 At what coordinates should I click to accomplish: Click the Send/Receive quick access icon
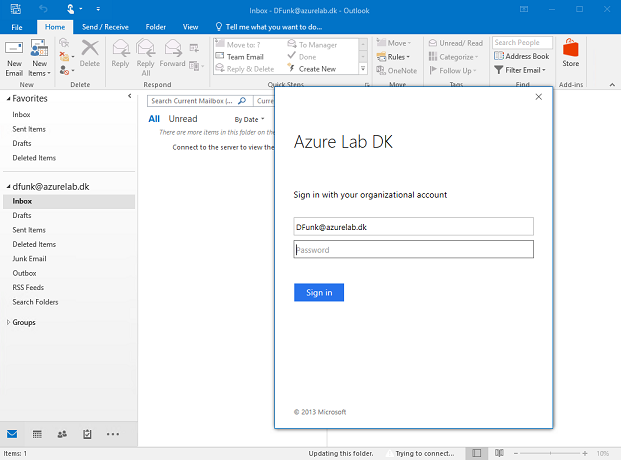pos(15,9)
